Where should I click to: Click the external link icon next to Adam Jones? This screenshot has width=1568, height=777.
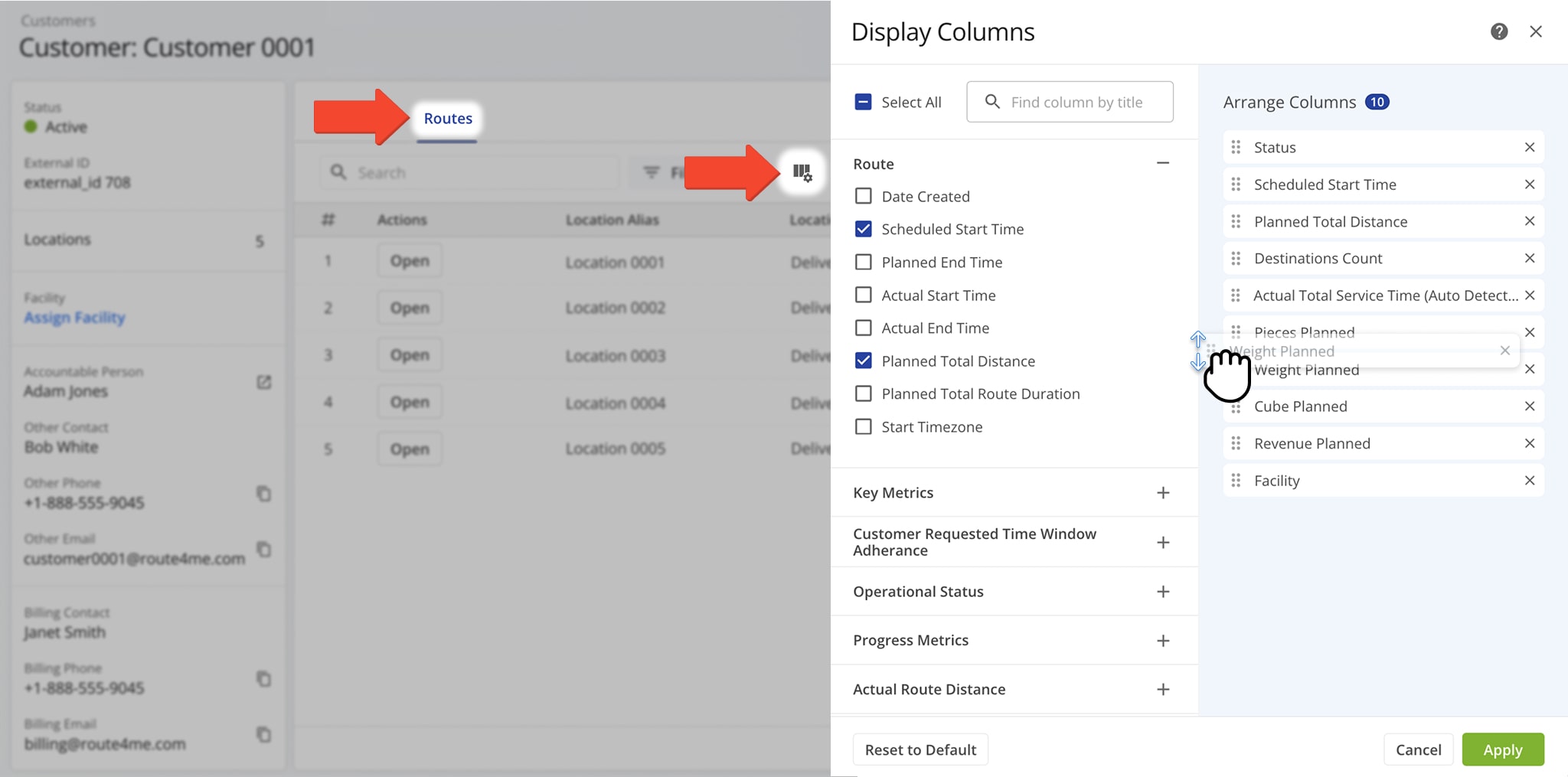[x=263, y=382]
